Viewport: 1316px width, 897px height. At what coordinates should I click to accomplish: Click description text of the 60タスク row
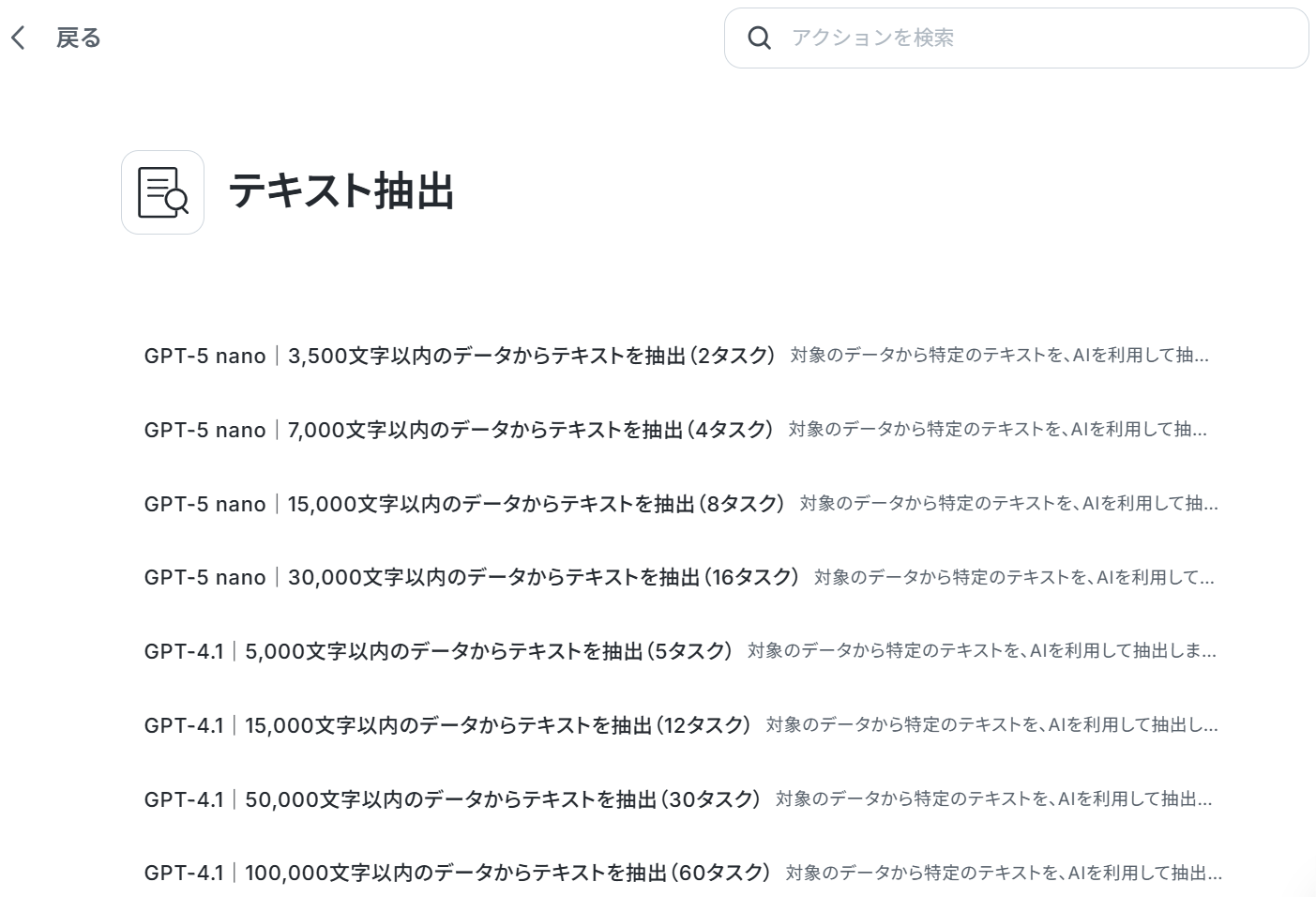pyautogui.click(x=1004, y=873)
